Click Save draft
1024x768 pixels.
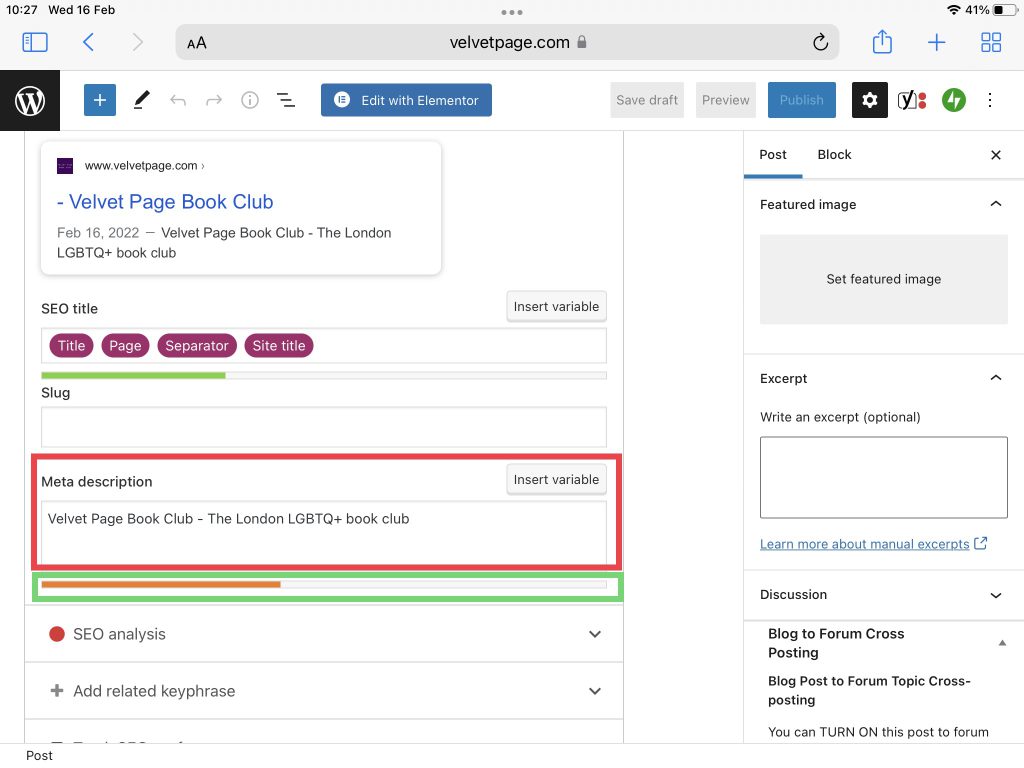(x=647, y=100)
